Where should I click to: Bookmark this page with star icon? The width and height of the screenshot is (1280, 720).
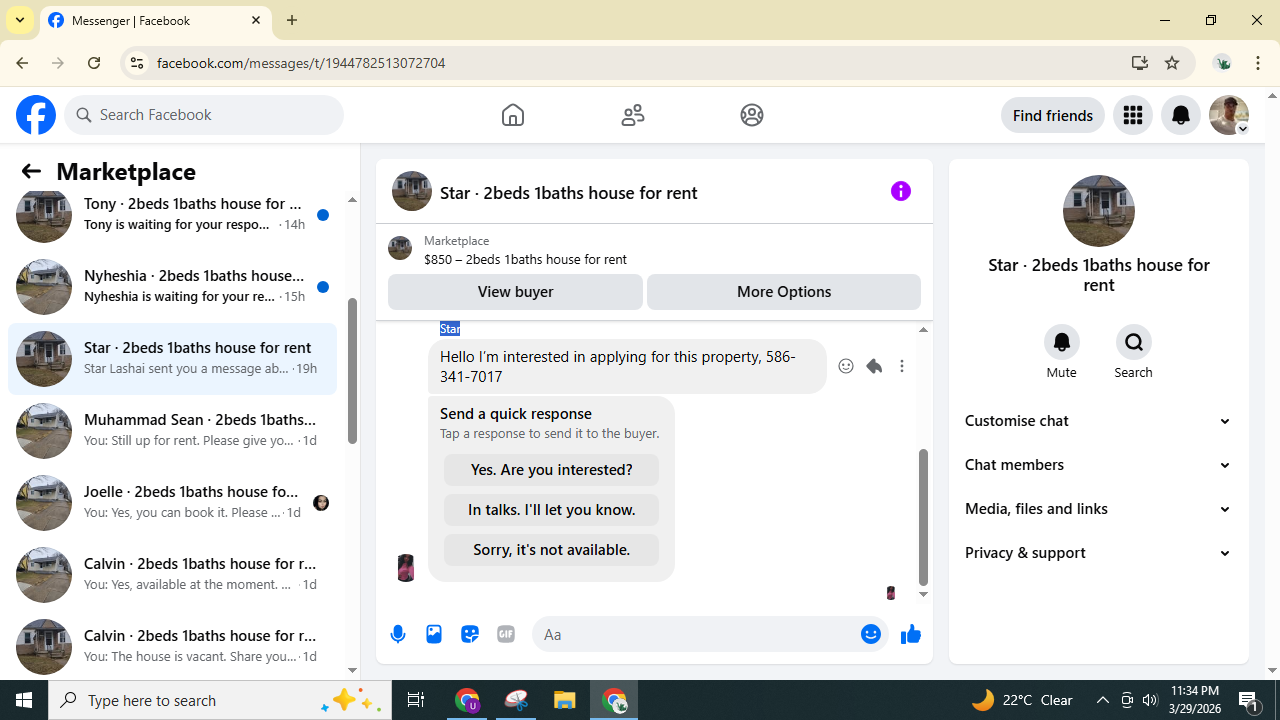point(1172,63)
